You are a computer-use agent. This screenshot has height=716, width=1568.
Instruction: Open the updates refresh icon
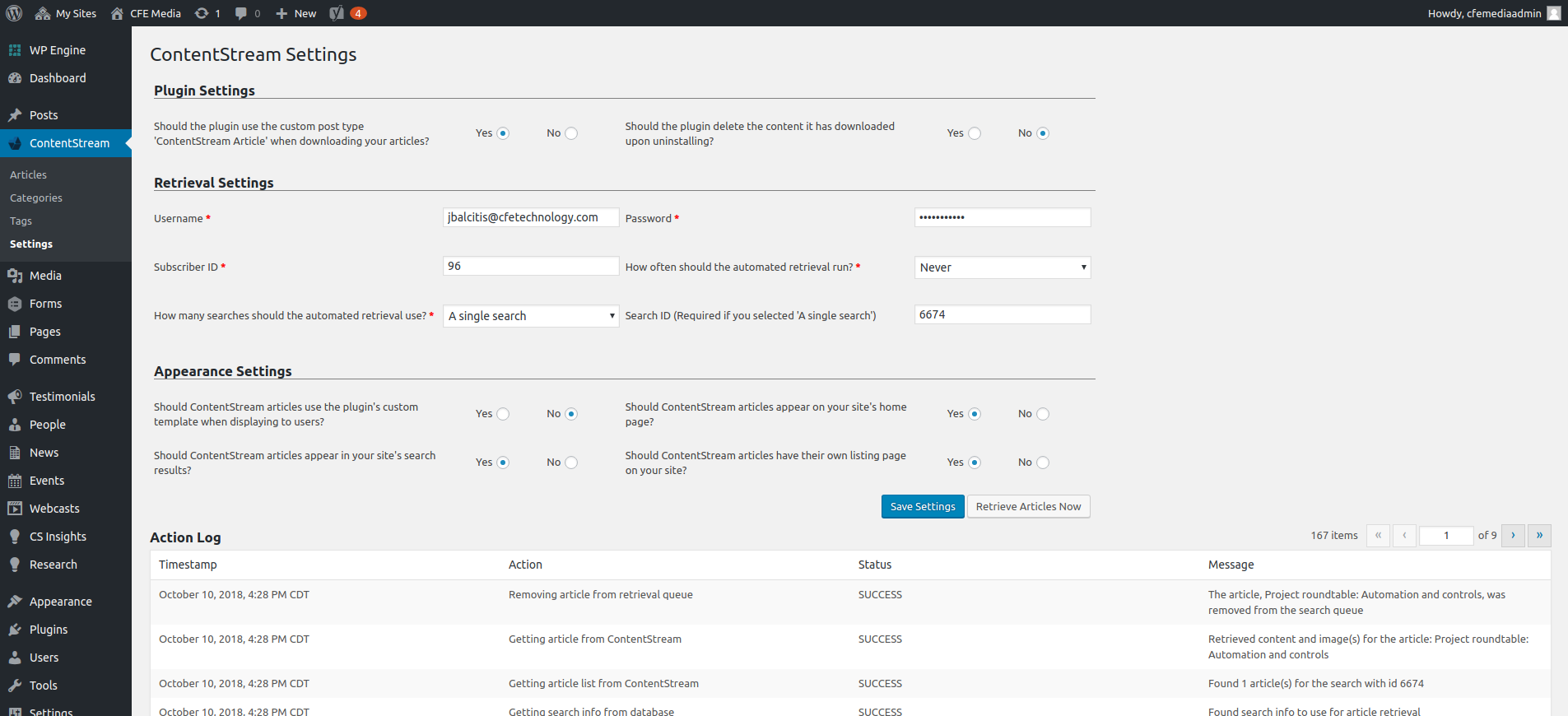pos(202,13)
